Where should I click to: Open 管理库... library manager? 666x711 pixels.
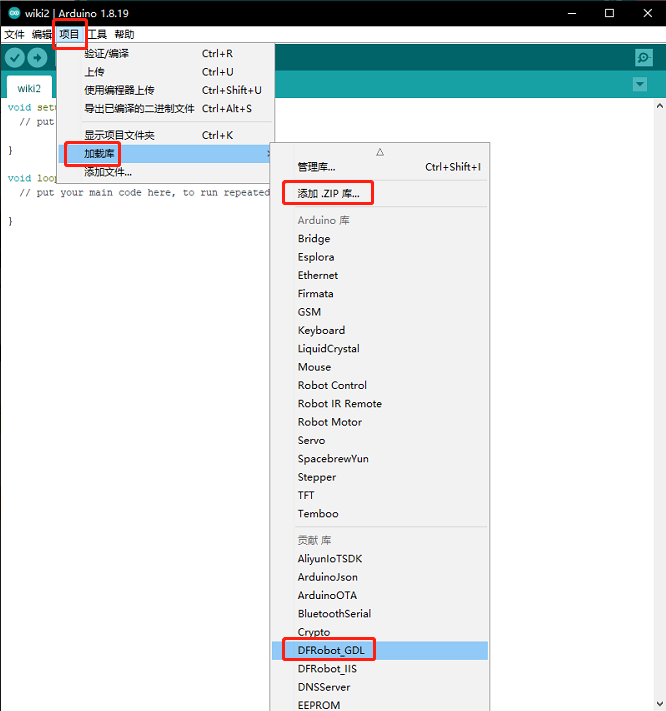pyautogui.click(x=380, y=167)
